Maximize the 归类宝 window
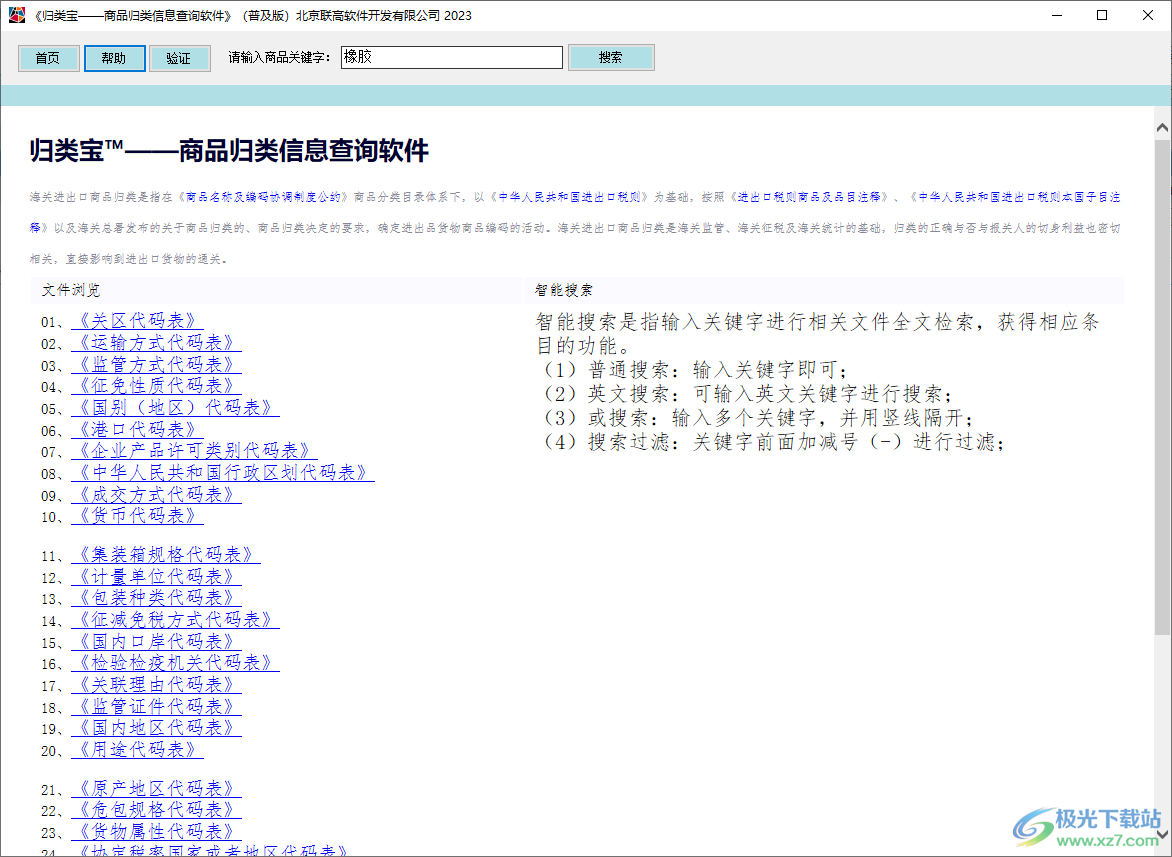Image resolution: width=1172 pixels, height=857 pixels. [1102, 15]
